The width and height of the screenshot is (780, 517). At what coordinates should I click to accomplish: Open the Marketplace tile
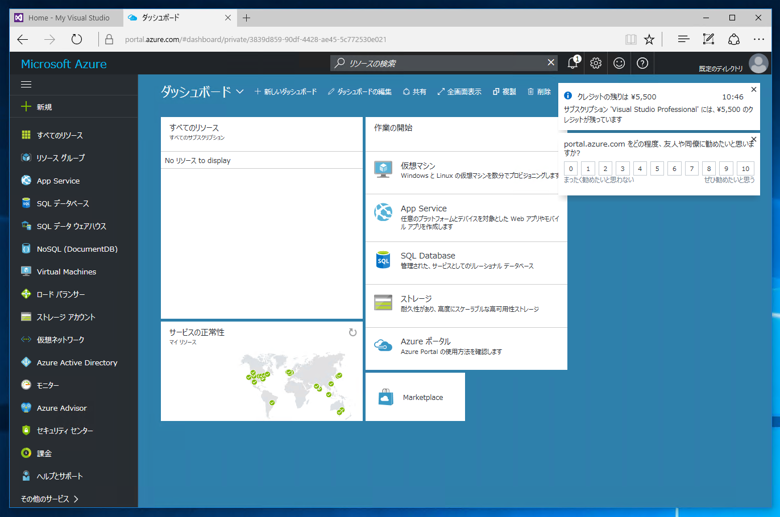pyautogui.click(x=415, y=397)
